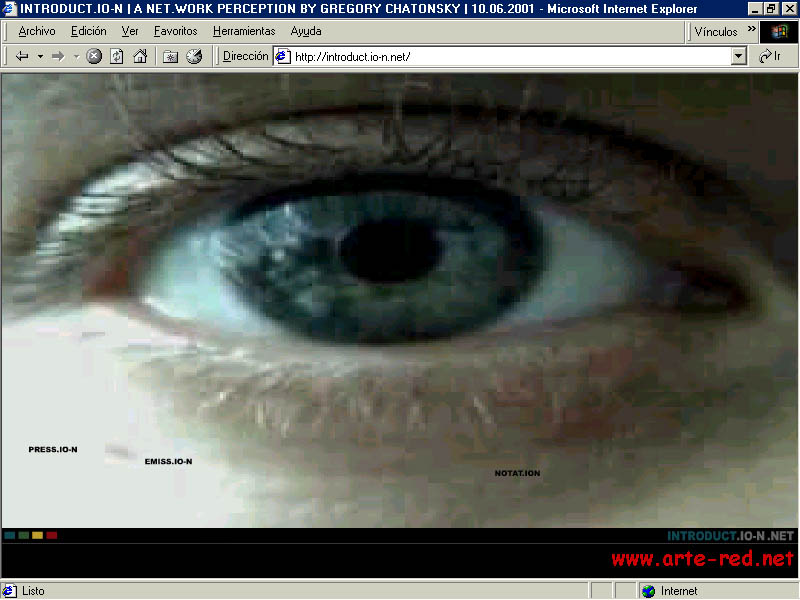This screenshot has height=600, width=800.
Task: Click the NOTAT.ION link below the eye
Action: coord(517,473)
